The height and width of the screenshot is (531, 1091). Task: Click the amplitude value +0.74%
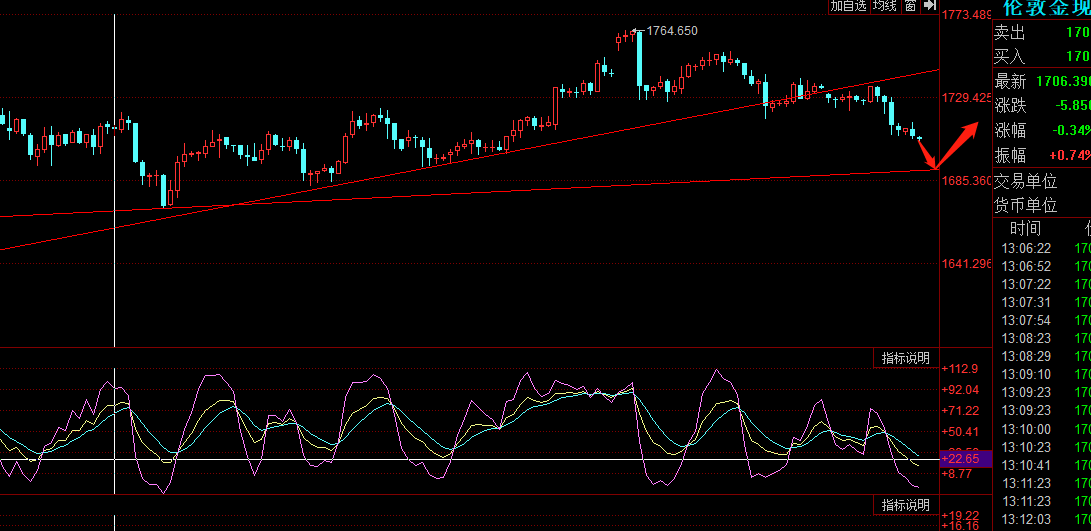(x=1070, y=154)
